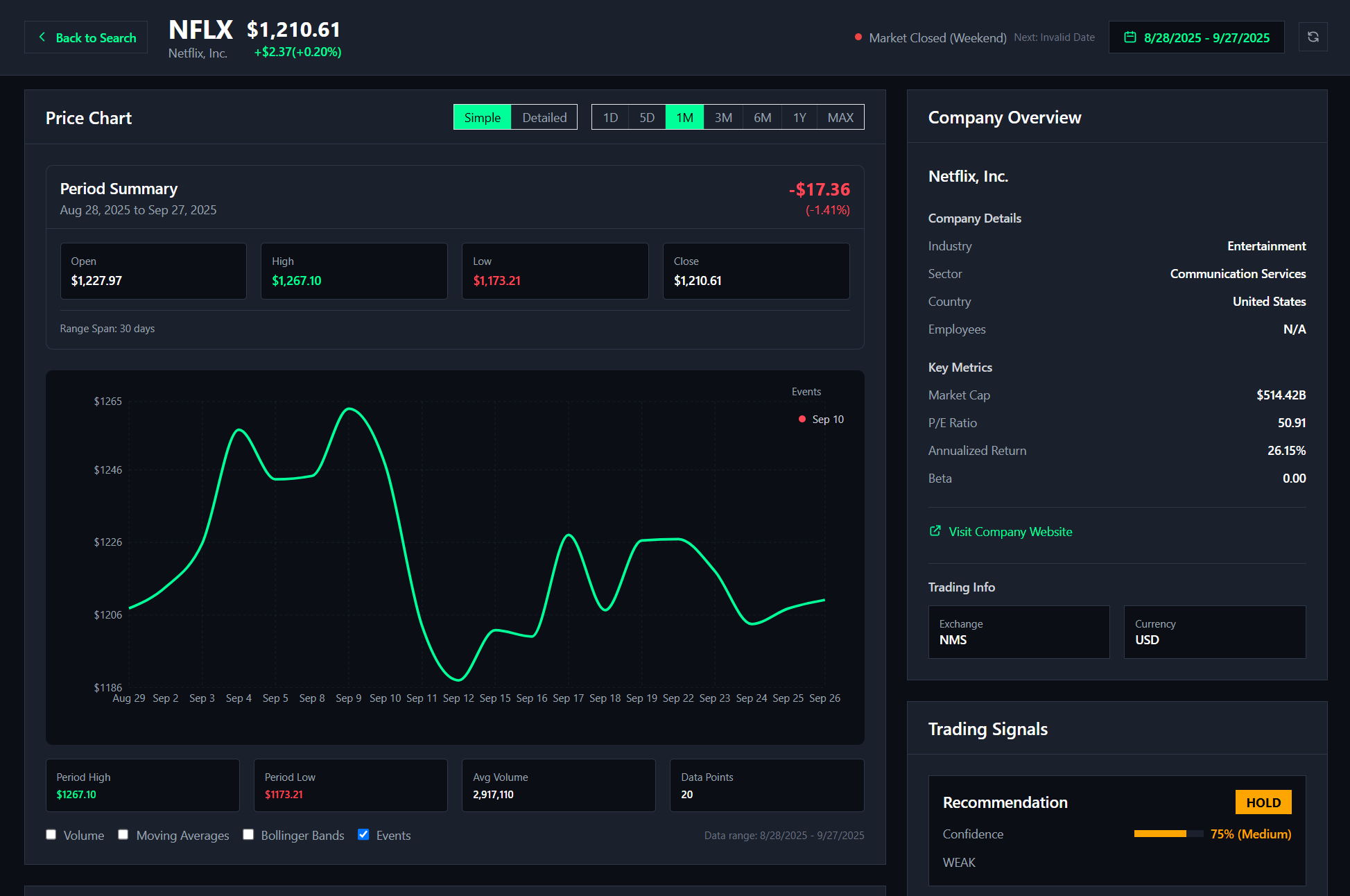Select the 3M time range
The width and height of the screenshot is (1350, 896).
(723, 117)
